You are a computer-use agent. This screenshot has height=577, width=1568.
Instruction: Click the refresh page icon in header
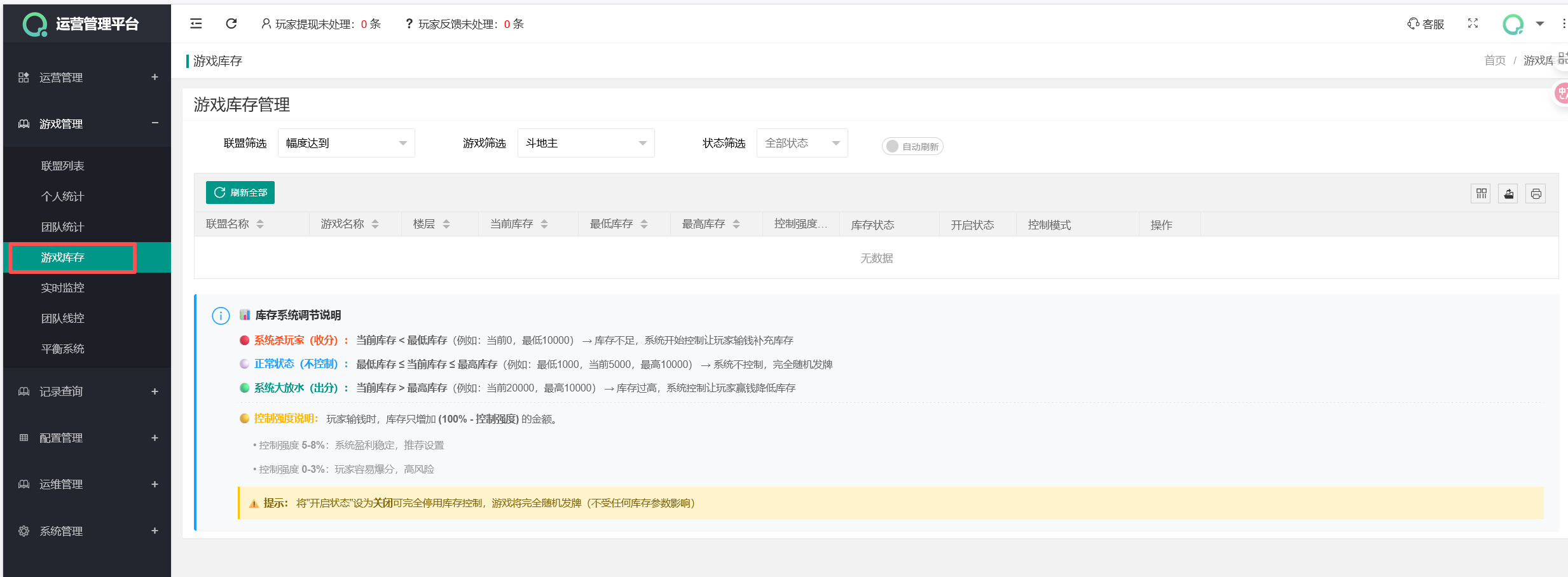pyautogui.click(x=231, y=24)
